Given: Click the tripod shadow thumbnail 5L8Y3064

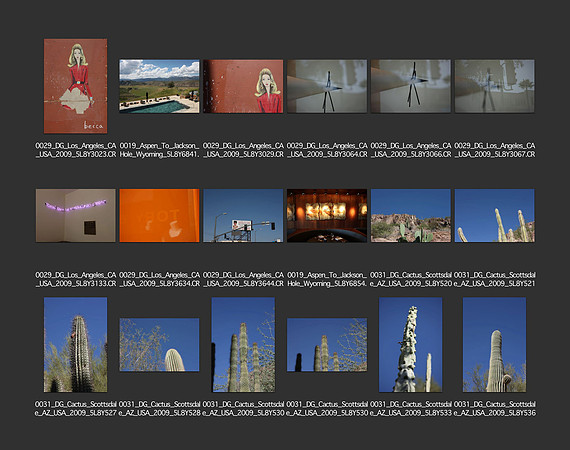Looking at the screenshot, I should tap(327, 86).
